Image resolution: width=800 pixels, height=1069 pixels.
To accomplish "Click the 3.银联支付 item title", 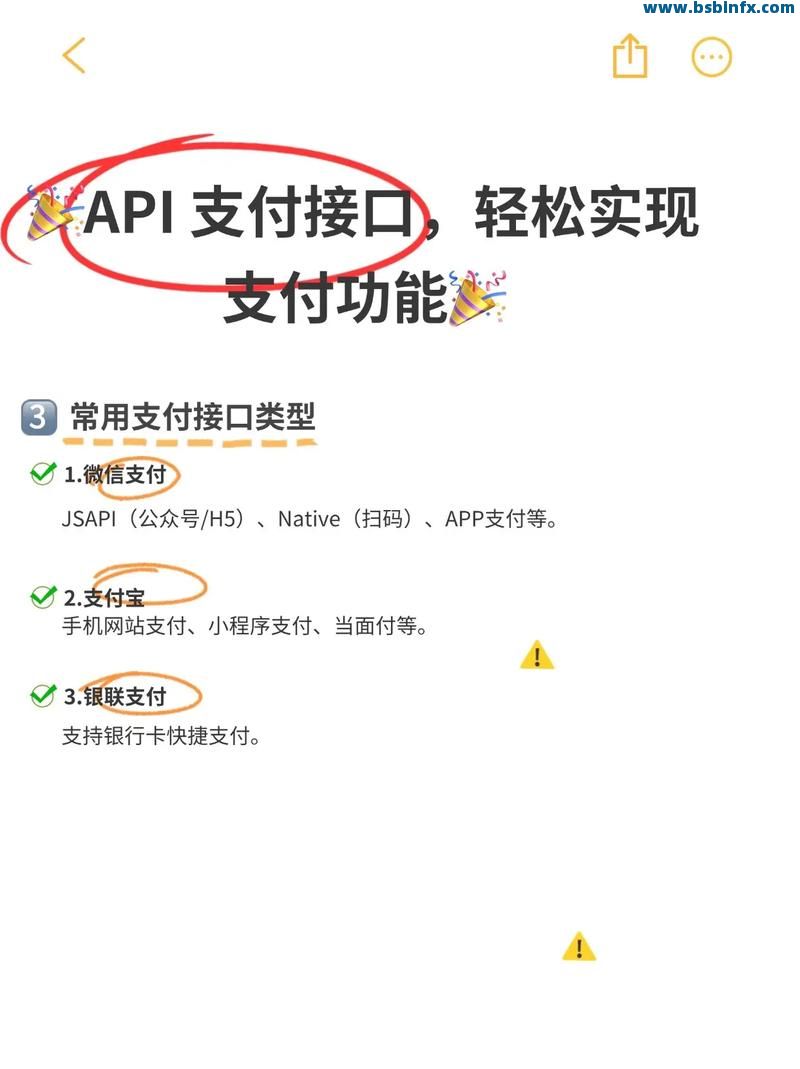I will (115, 697).
